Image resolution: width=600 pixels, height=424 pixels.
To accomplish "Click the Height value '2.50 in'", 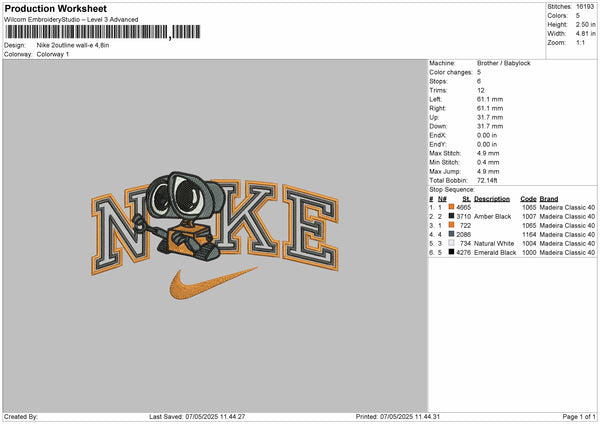I will [585, 24].
